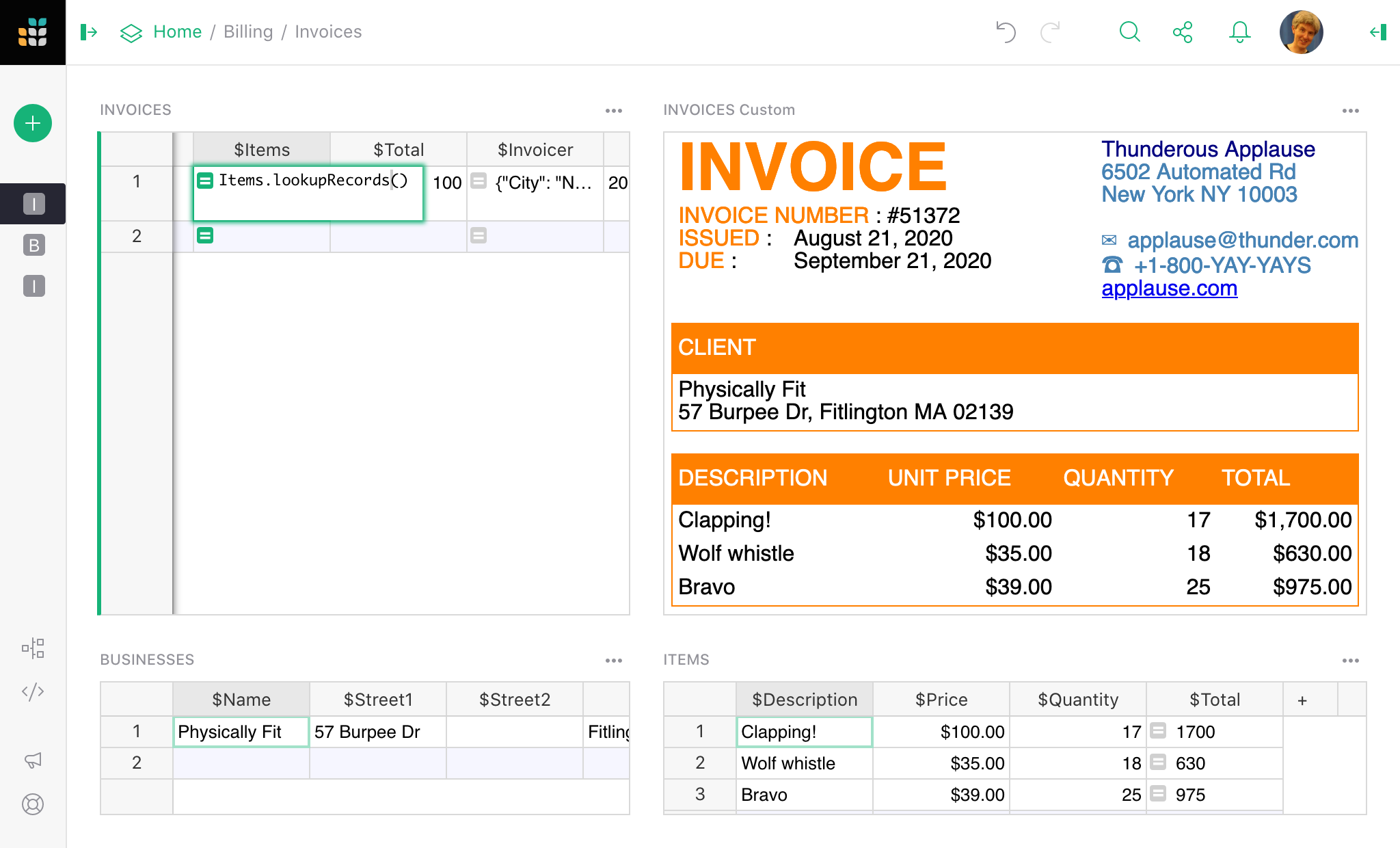
Task: Open search from the top toolbar
Action: [x=1129, y=31]
